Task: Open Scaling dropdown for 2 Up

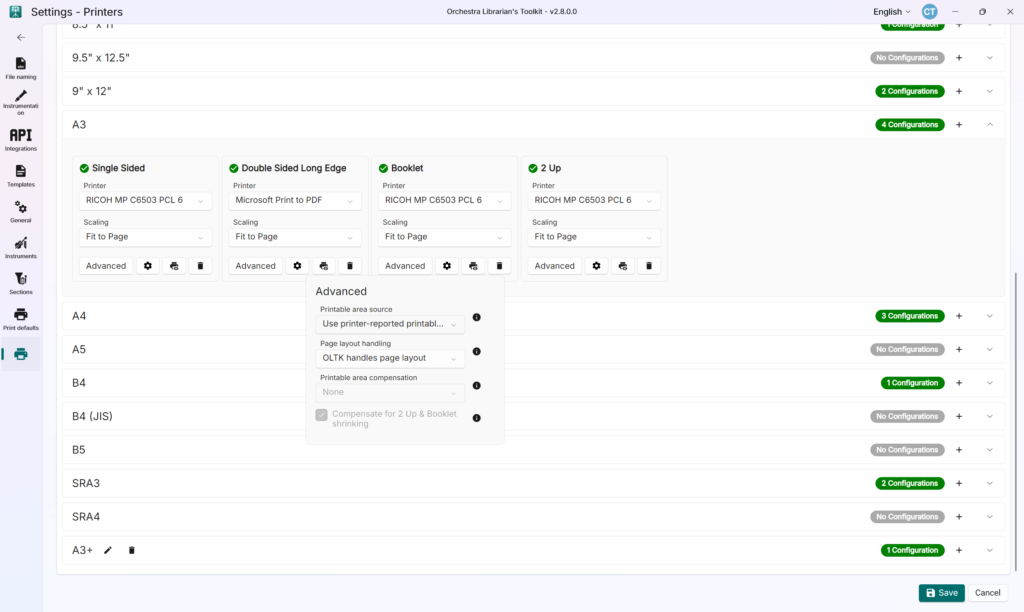Action: 593,237
